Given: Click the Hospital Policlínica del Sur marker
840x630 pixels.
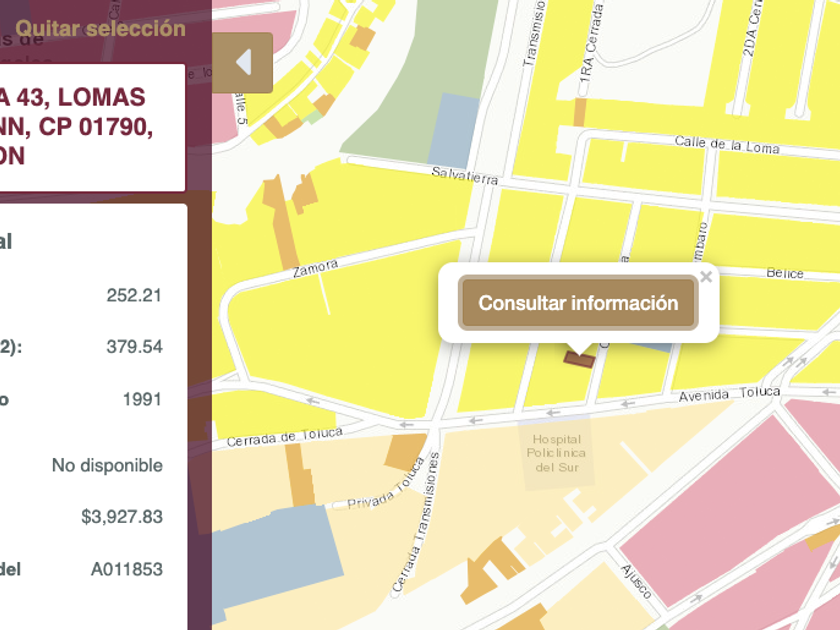Looking at the screenshot, I should (x=556, y=453).
